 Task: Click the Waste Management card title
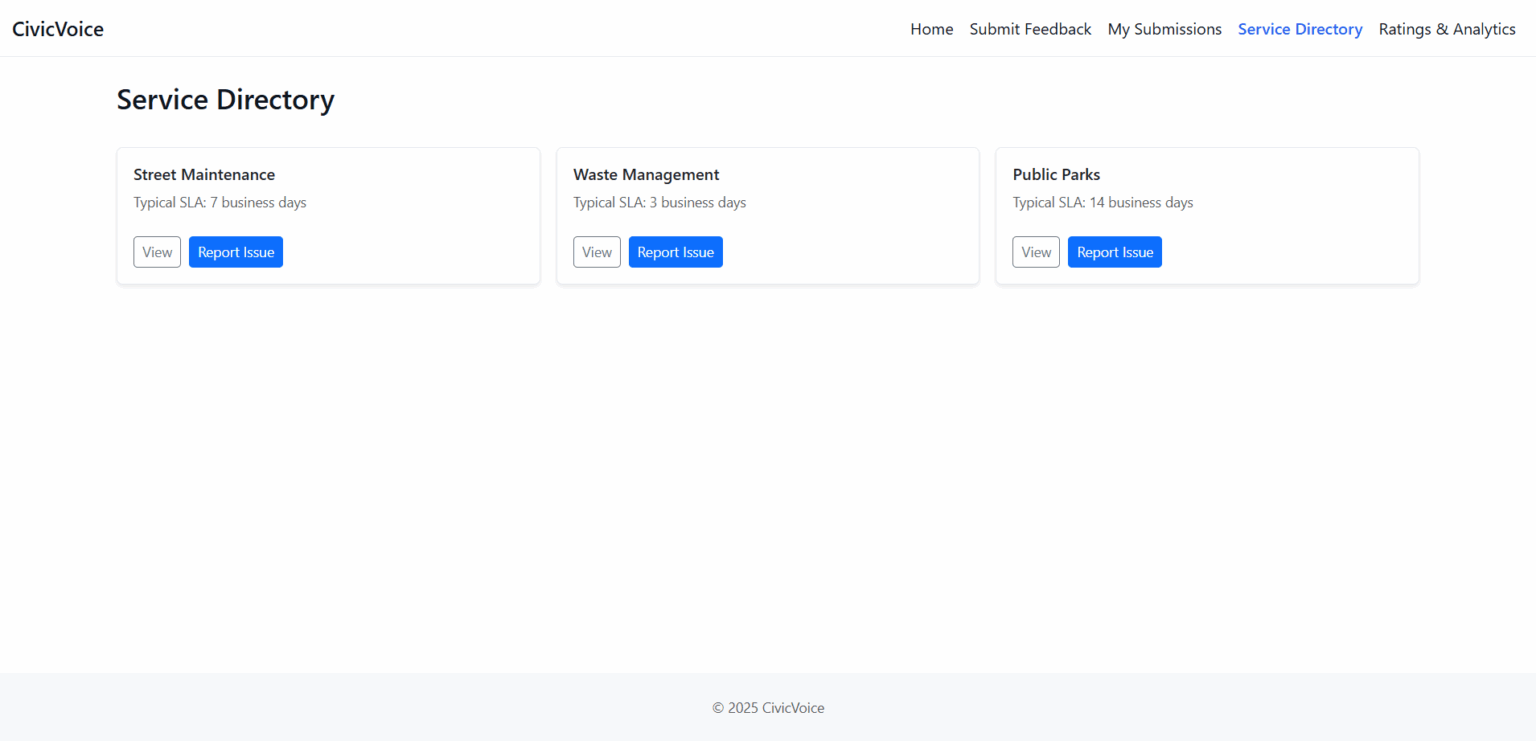(x=646, y=174)
